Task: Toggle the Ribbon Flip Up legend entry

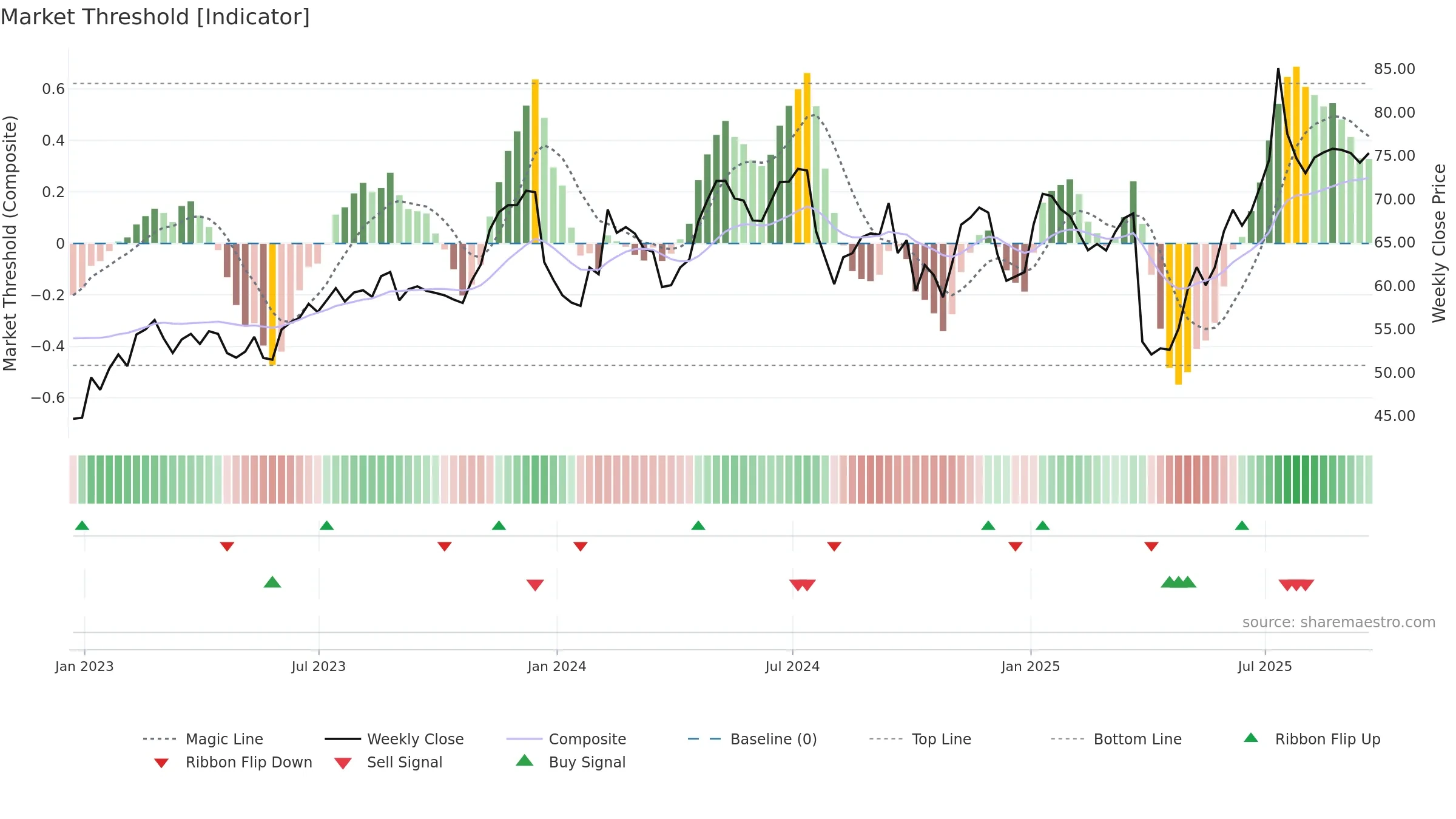Action: pos(1312,739)
